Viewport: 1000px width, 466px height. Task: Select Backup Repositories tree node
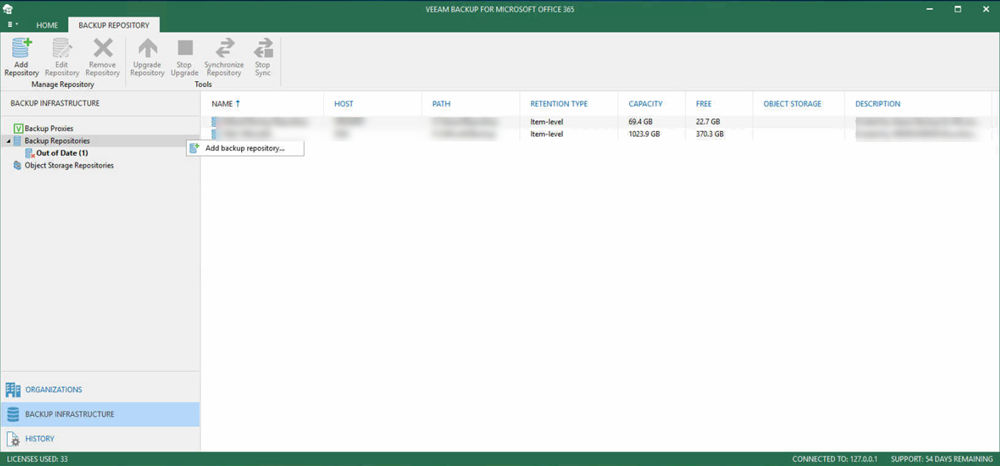[57, 141]
